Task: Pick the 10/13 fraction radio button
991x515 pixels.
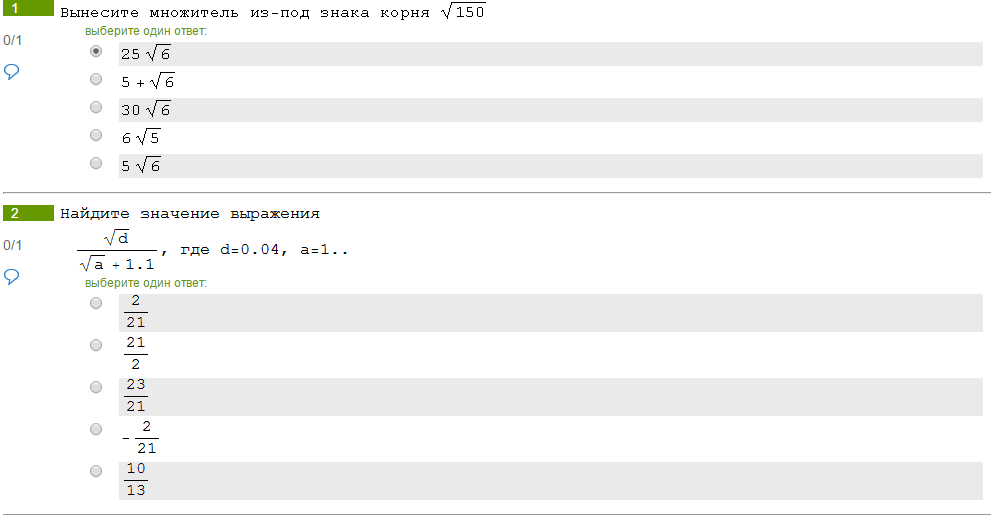Action: coord(96,471)
